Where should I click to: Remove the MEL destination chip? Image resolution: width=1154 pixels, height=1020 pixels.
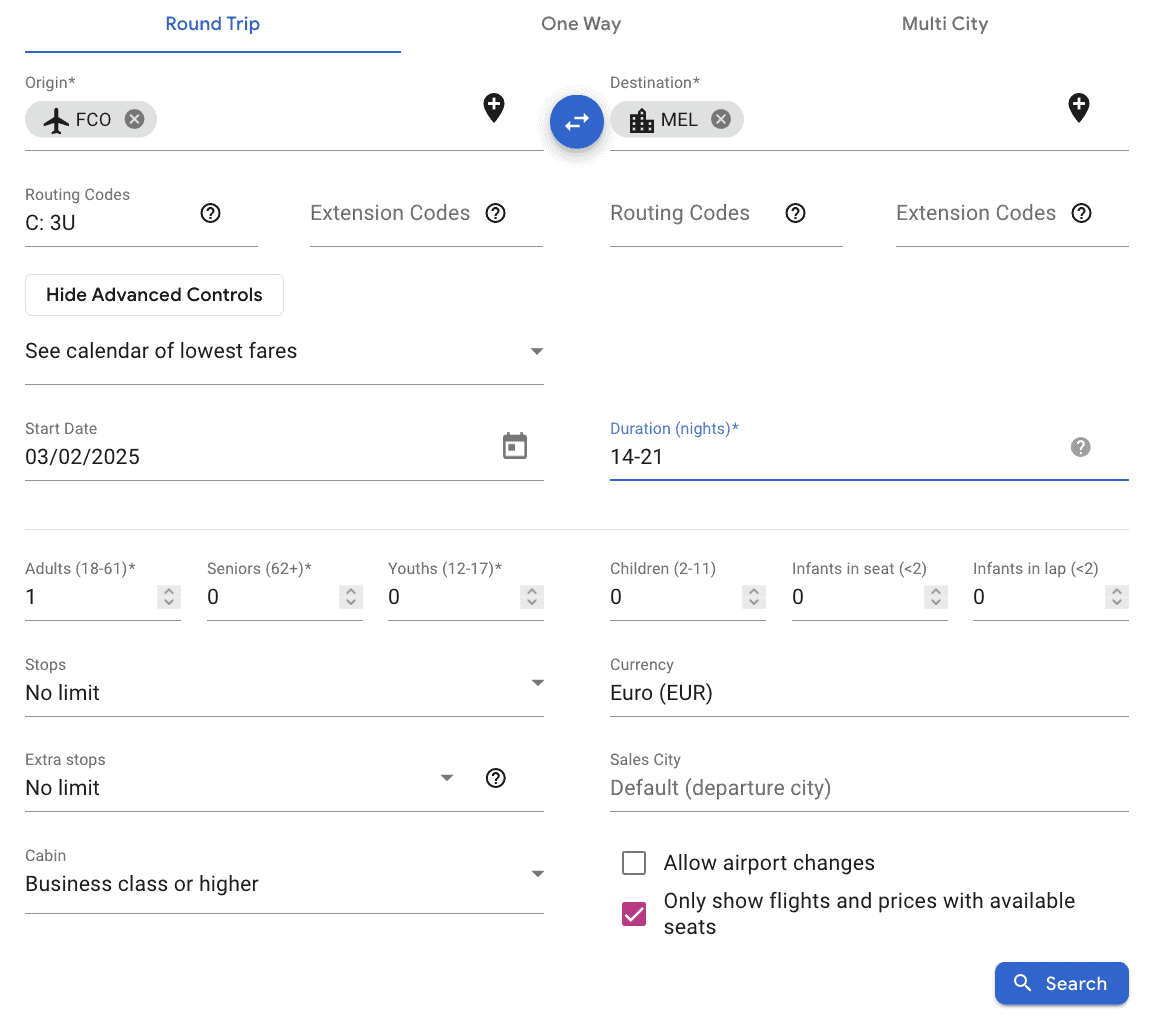720,120
